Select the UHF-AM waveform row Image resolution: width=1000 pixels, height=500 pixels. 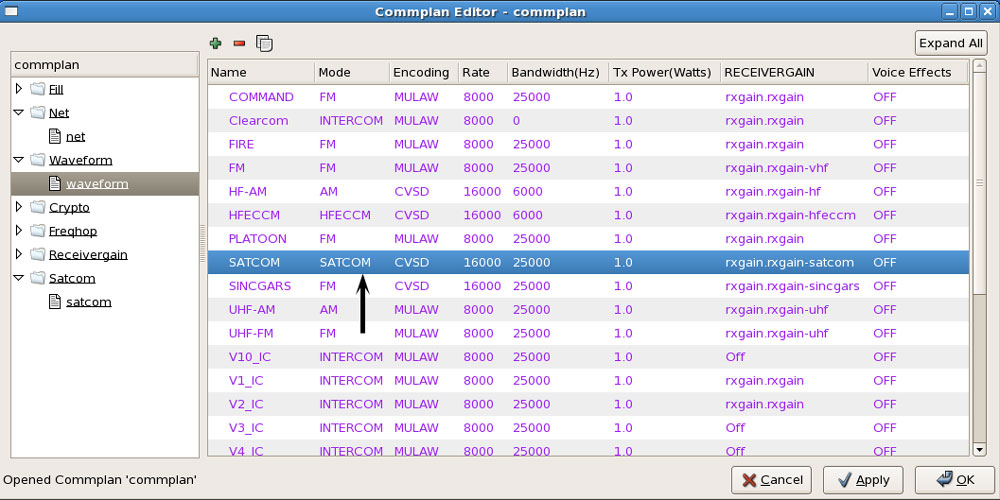(x=588, y=309)
